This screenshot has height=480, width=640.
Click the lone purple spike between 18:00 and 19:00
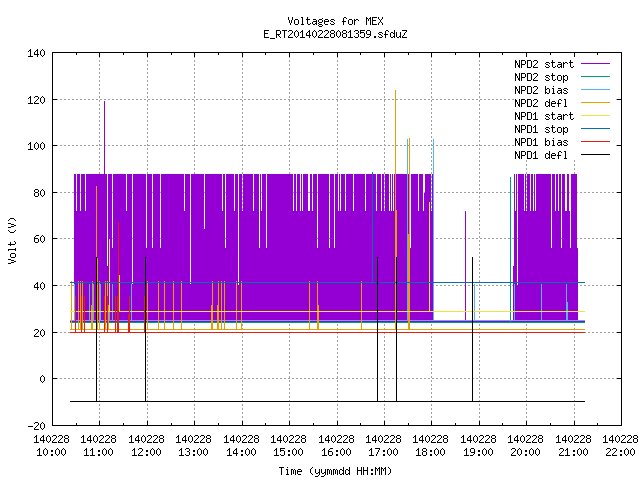466,266
